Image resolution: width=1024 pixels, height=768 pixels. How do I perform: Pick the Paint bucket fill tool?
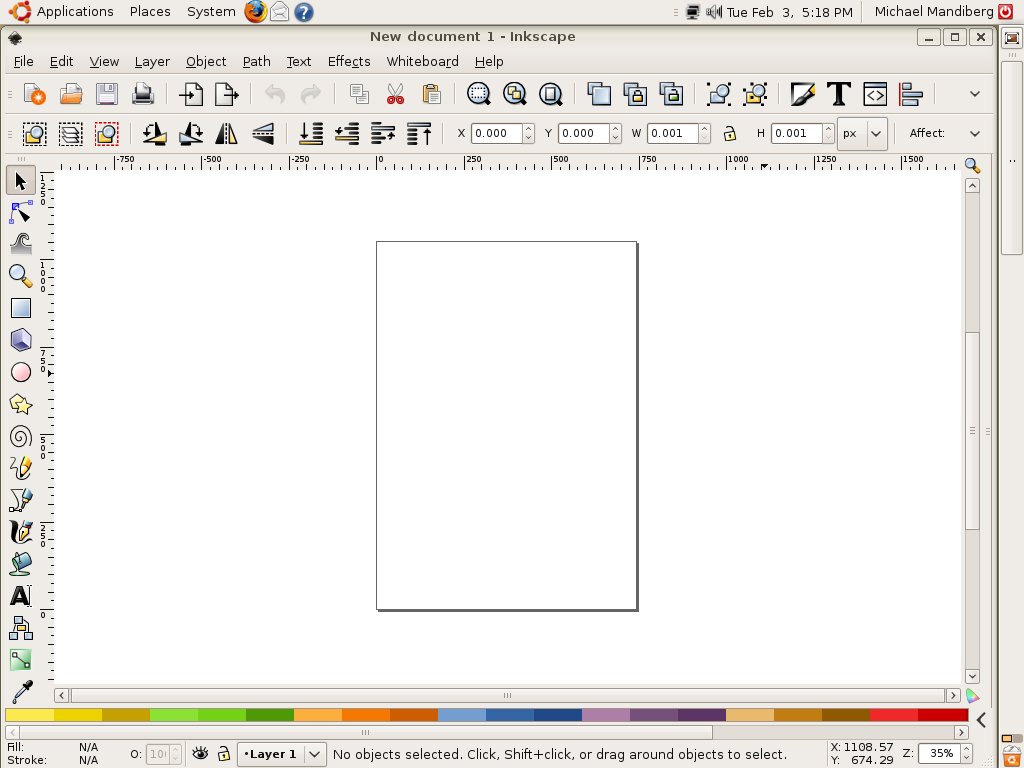20,564
